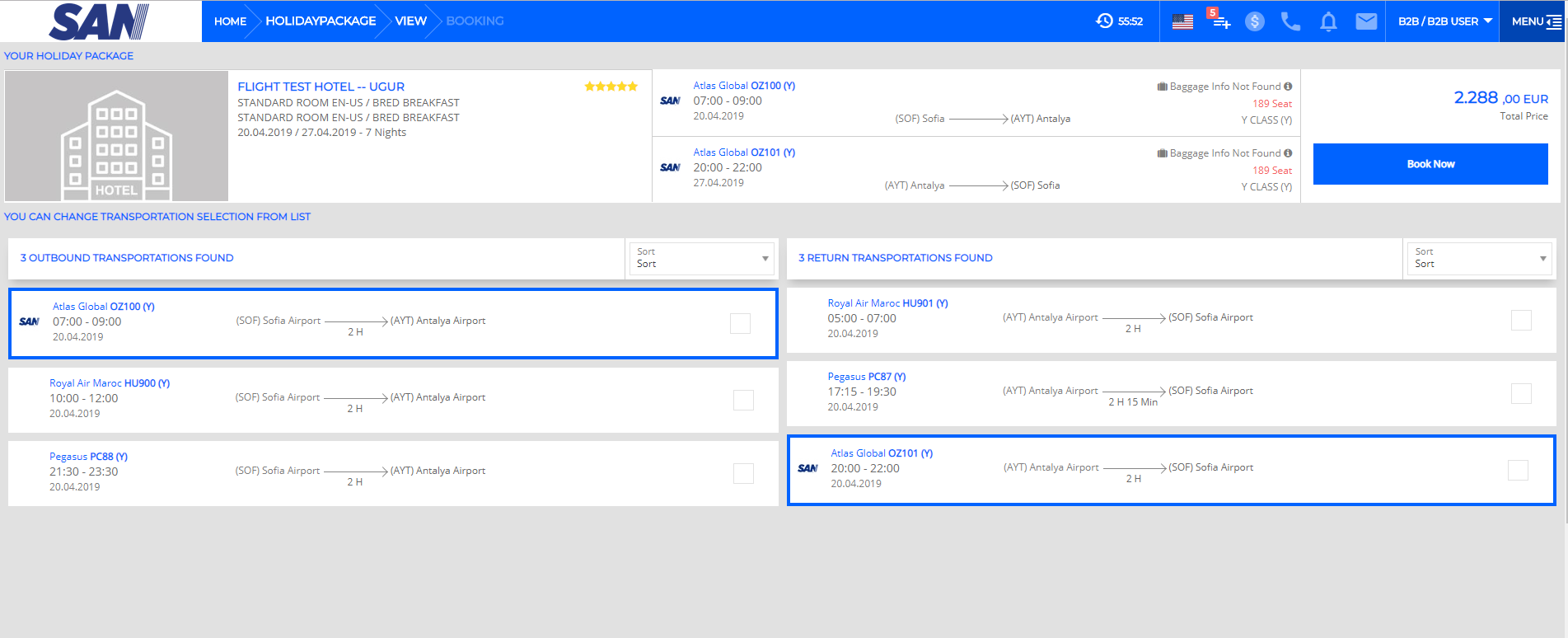This screenshot has height=638, width=1568.
Task: Click Royal Air Maroc HU901 flight name
Action: 887,303
